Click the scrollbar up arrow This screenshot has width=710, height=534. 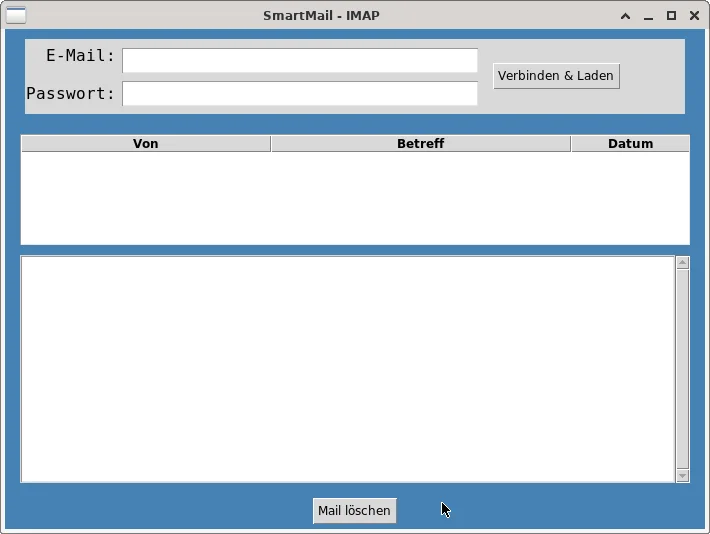click(x=682, y=263)
